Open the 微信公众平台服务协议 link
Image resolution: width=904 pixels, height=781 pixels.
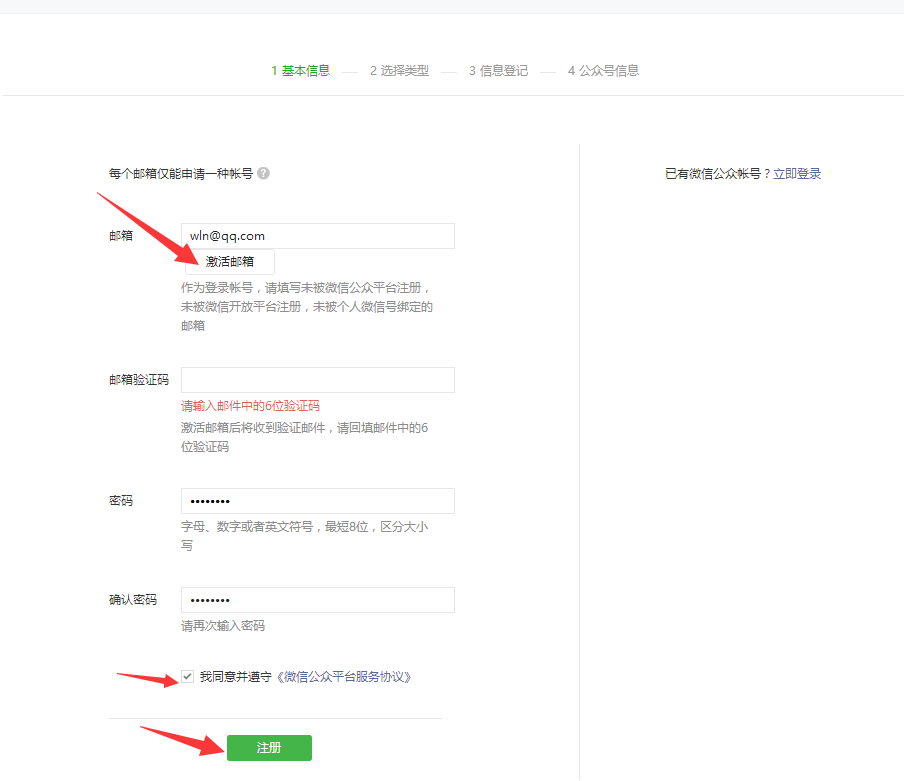(x=344, y=677)
